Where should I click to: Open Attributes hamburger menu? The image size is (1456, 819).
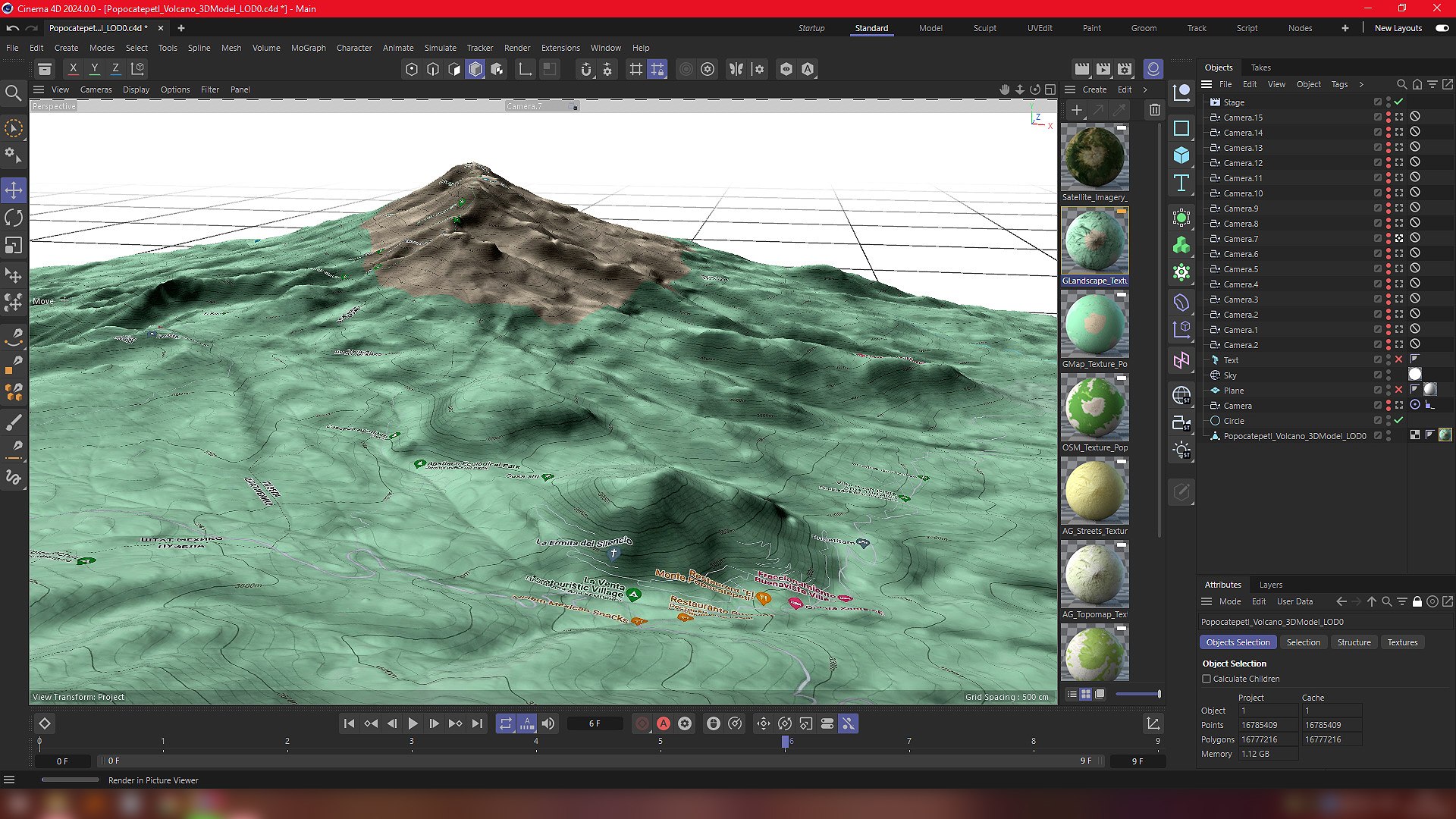pos(1207,601)
